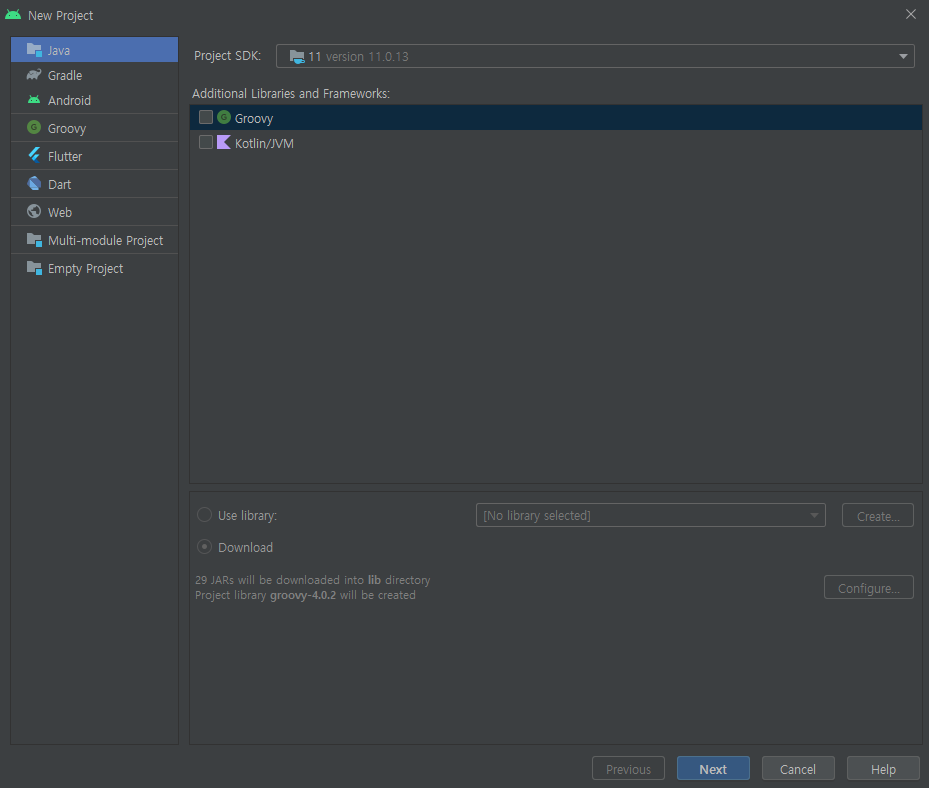Click the 'Additional Libraries and Frameworks:' label
The height and width of the screenshot is (788, 929).
[291, 94]
